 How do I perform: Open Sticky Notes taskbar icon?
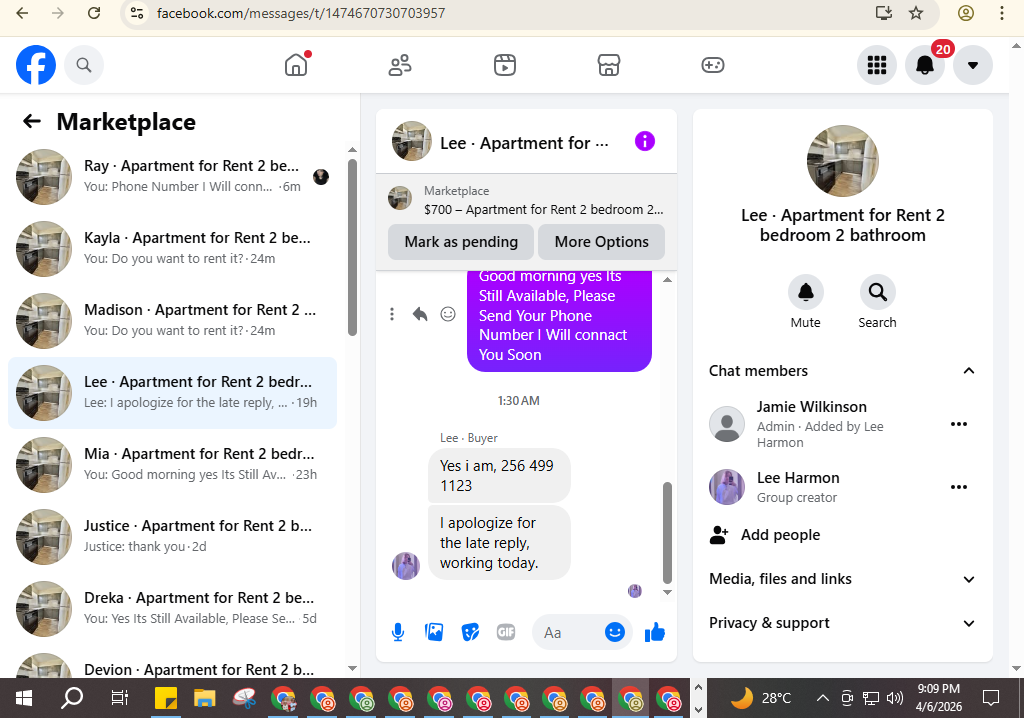coord(166,698)
